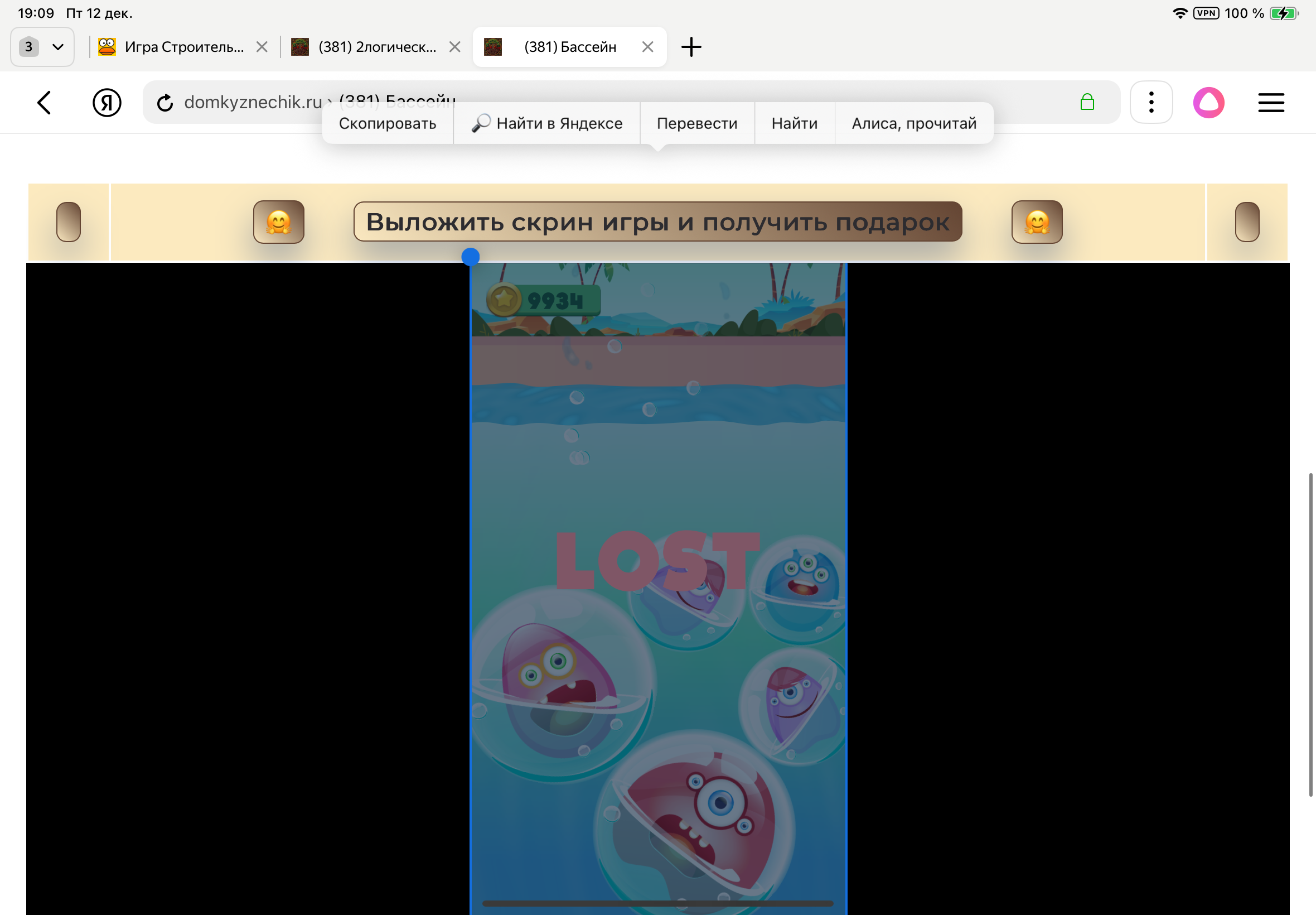Switch to Игра Строитель tab
The width and height of the screenshot is (1316, 915).
[183, 47]
